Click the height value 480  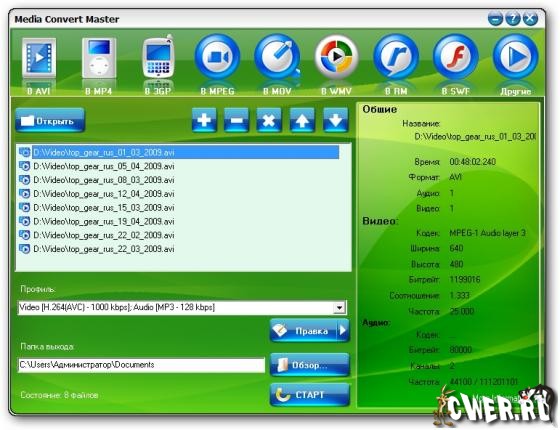pos(456,264)
